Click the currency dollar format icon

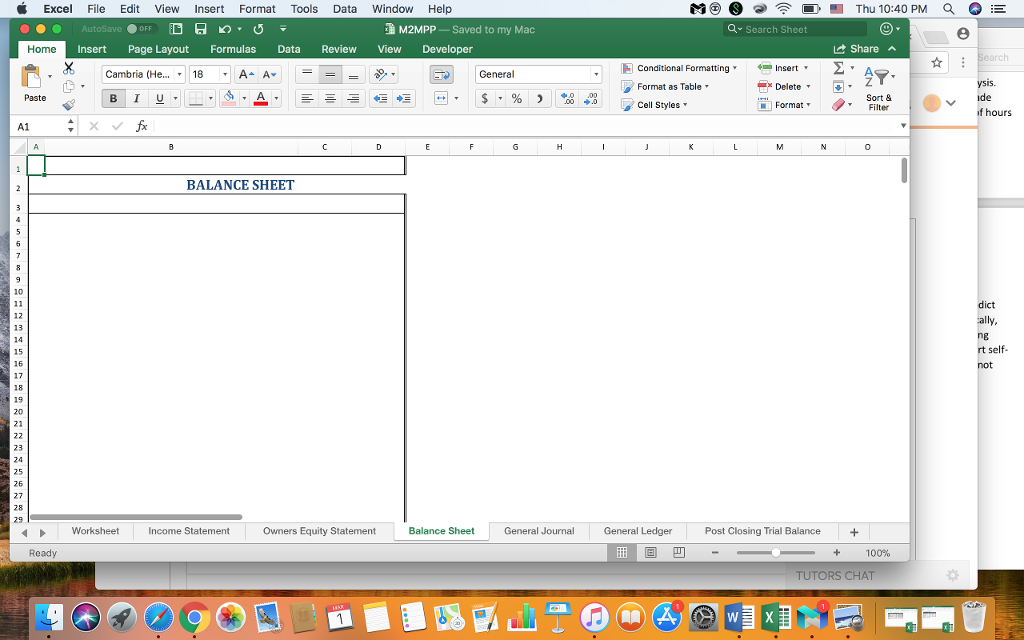485,99
